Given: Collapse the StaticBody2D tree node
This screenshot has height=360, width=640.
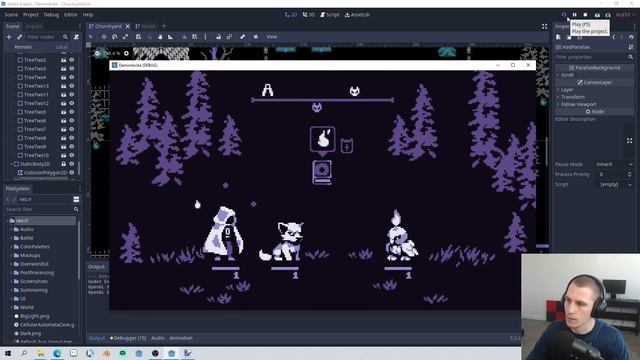Looking at the screenshot, I should (11, 164).
